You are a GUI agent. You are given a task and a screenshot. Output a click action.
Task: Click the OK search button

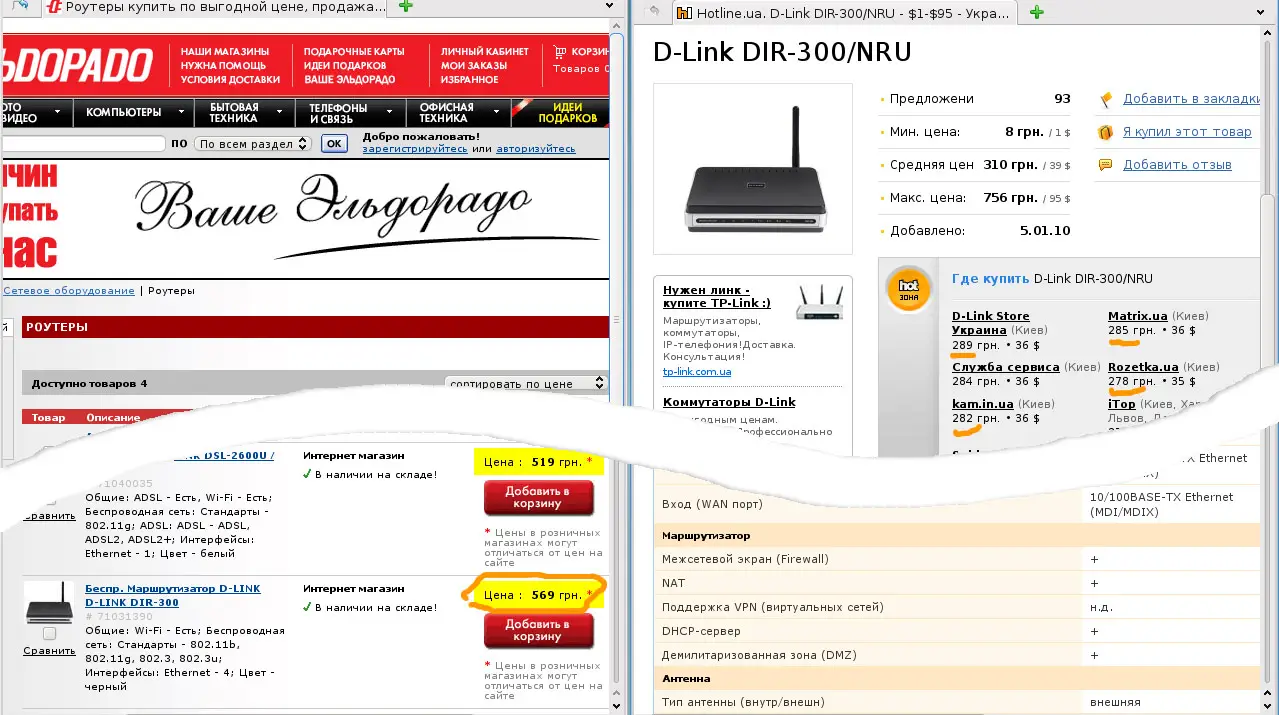[x=333, y=144]
